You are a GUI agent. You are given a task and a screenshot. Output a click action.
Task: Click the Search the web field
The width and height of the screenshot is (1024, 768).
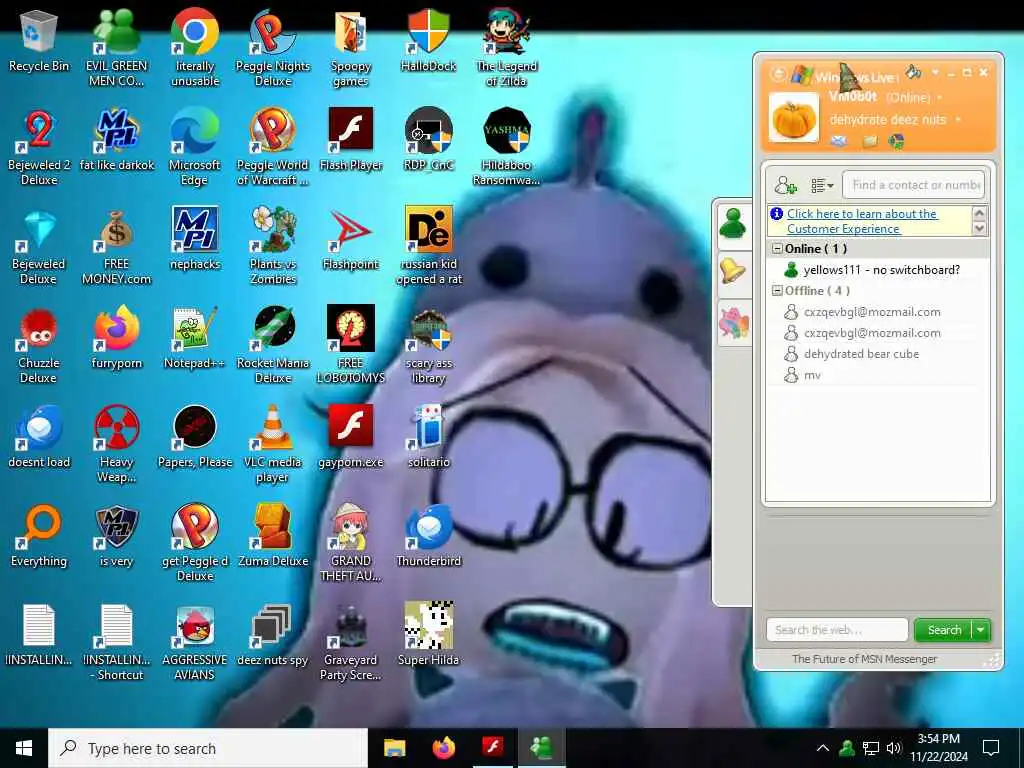pos(837,630)
